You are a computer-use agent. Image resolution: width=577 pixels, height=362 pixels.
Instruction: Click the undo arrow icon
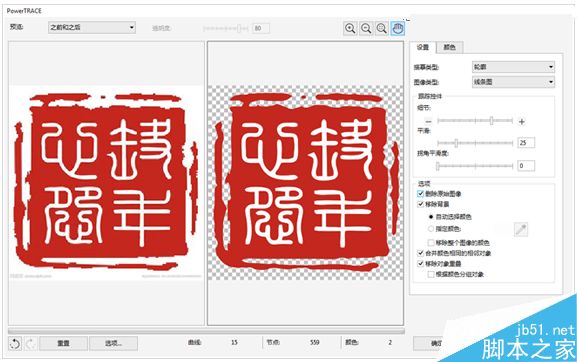[x=15, y=344]
